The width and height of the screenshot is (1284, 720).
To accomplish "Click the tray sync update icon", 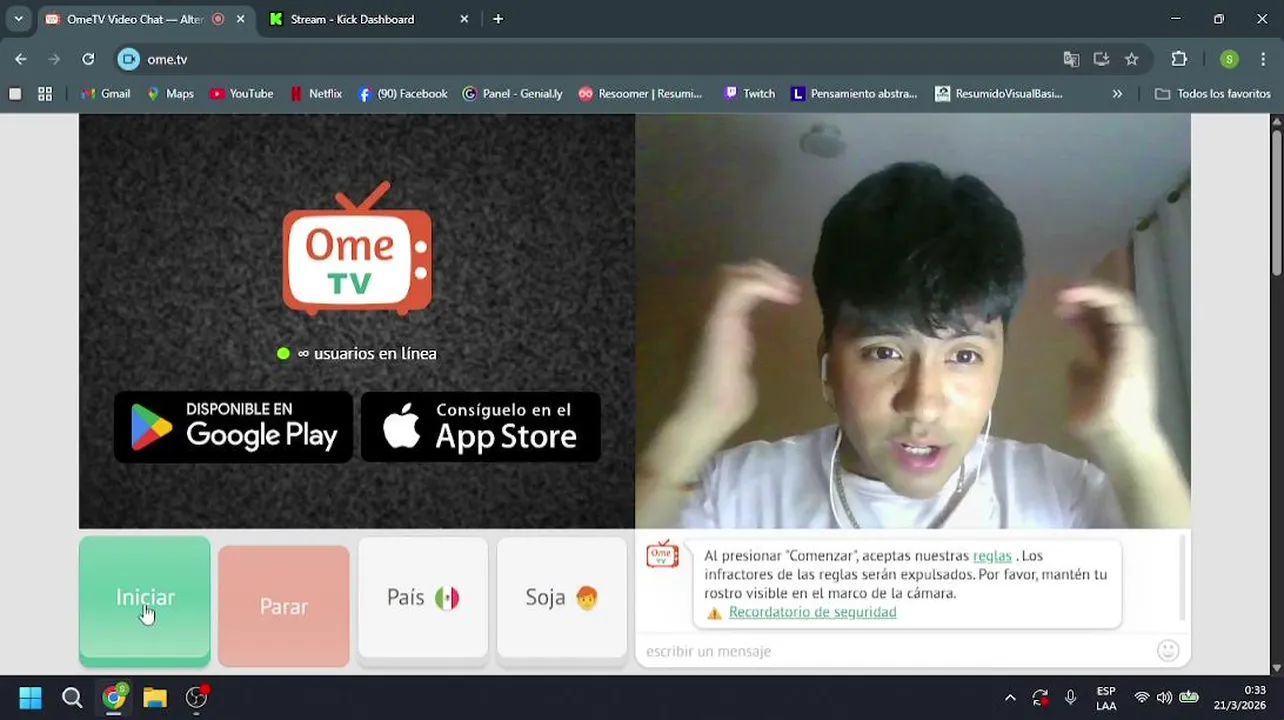I will point(1040,698).
